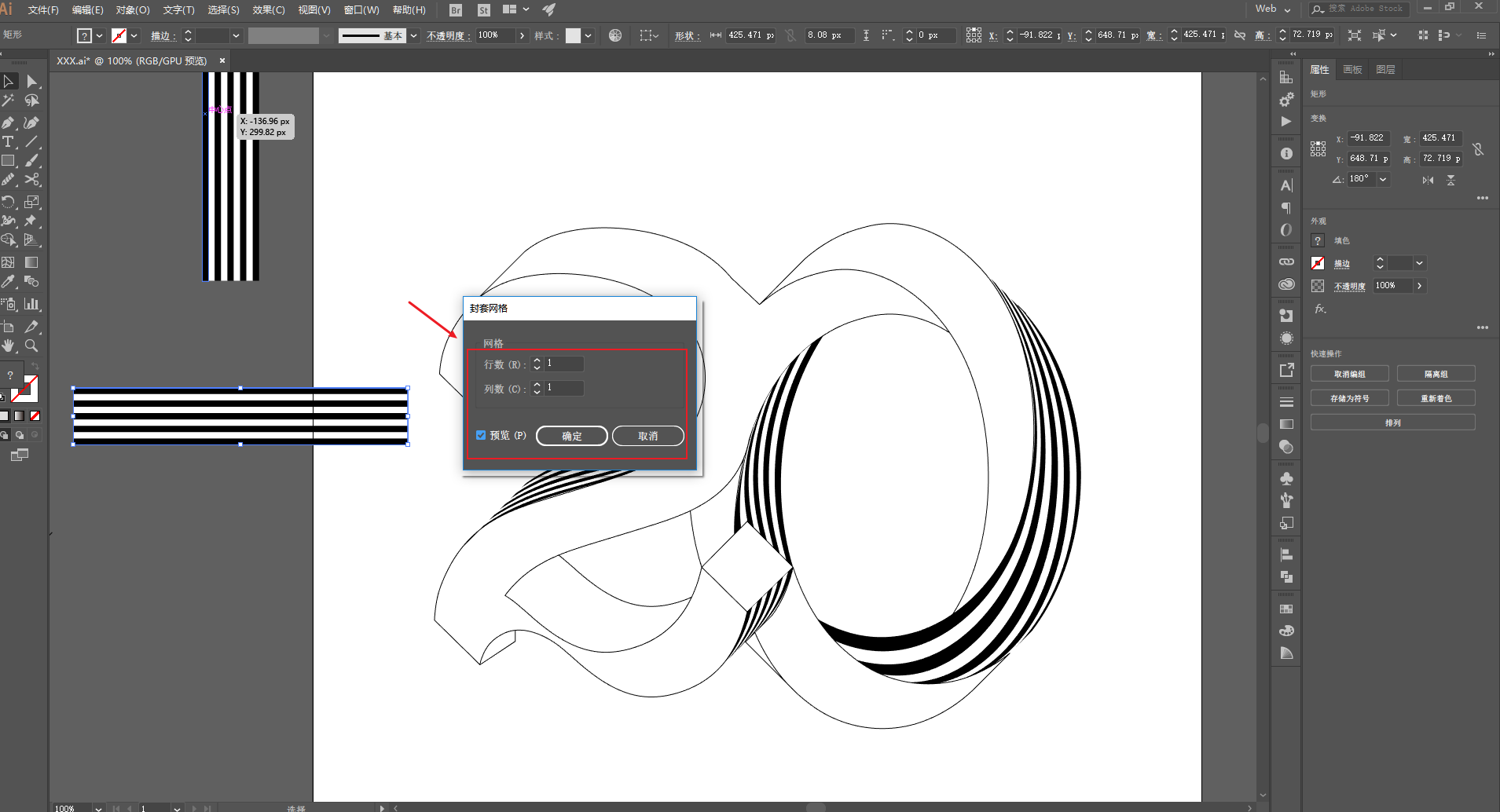Click the 取消编组 quick action
This screenshot has height=812, width=1500.
[x=1350, y=374]
